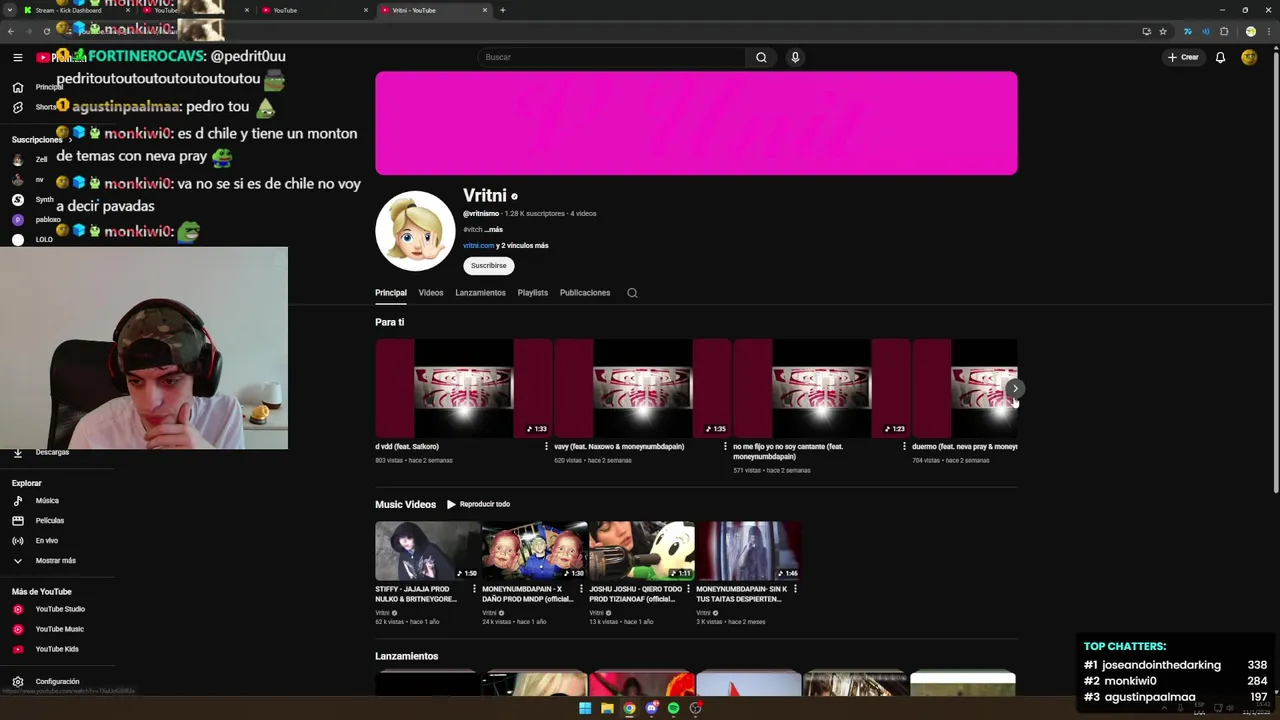Go back with browser back arrow

tap(11, 31)
